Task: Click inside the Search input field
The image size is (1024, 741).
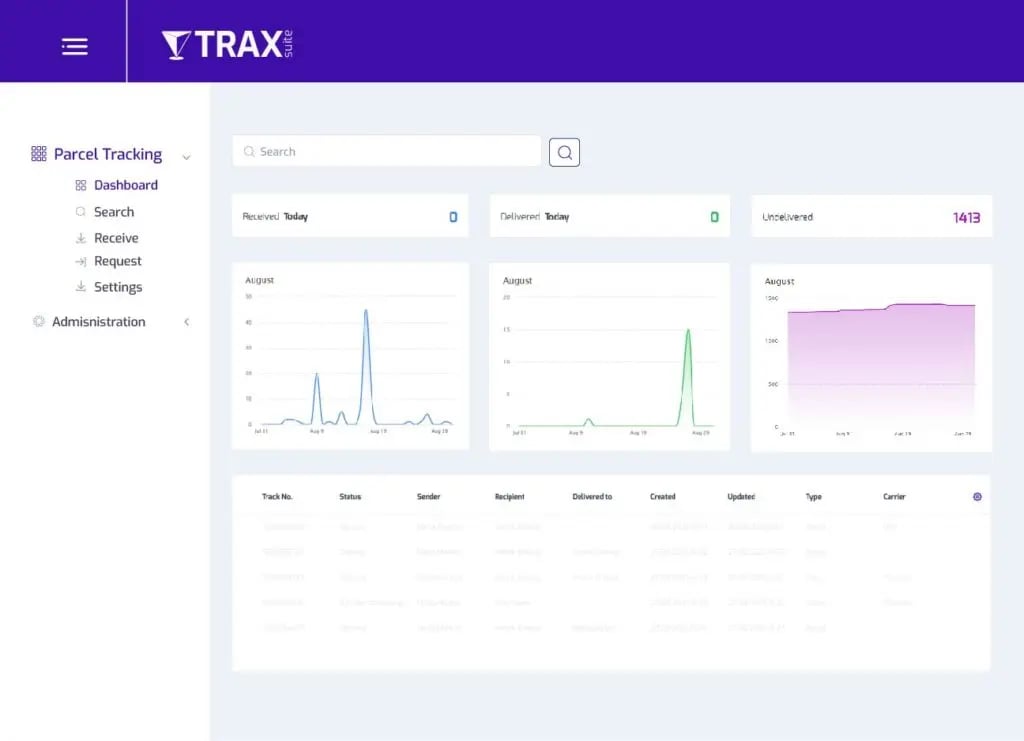Action: [387, 151]
